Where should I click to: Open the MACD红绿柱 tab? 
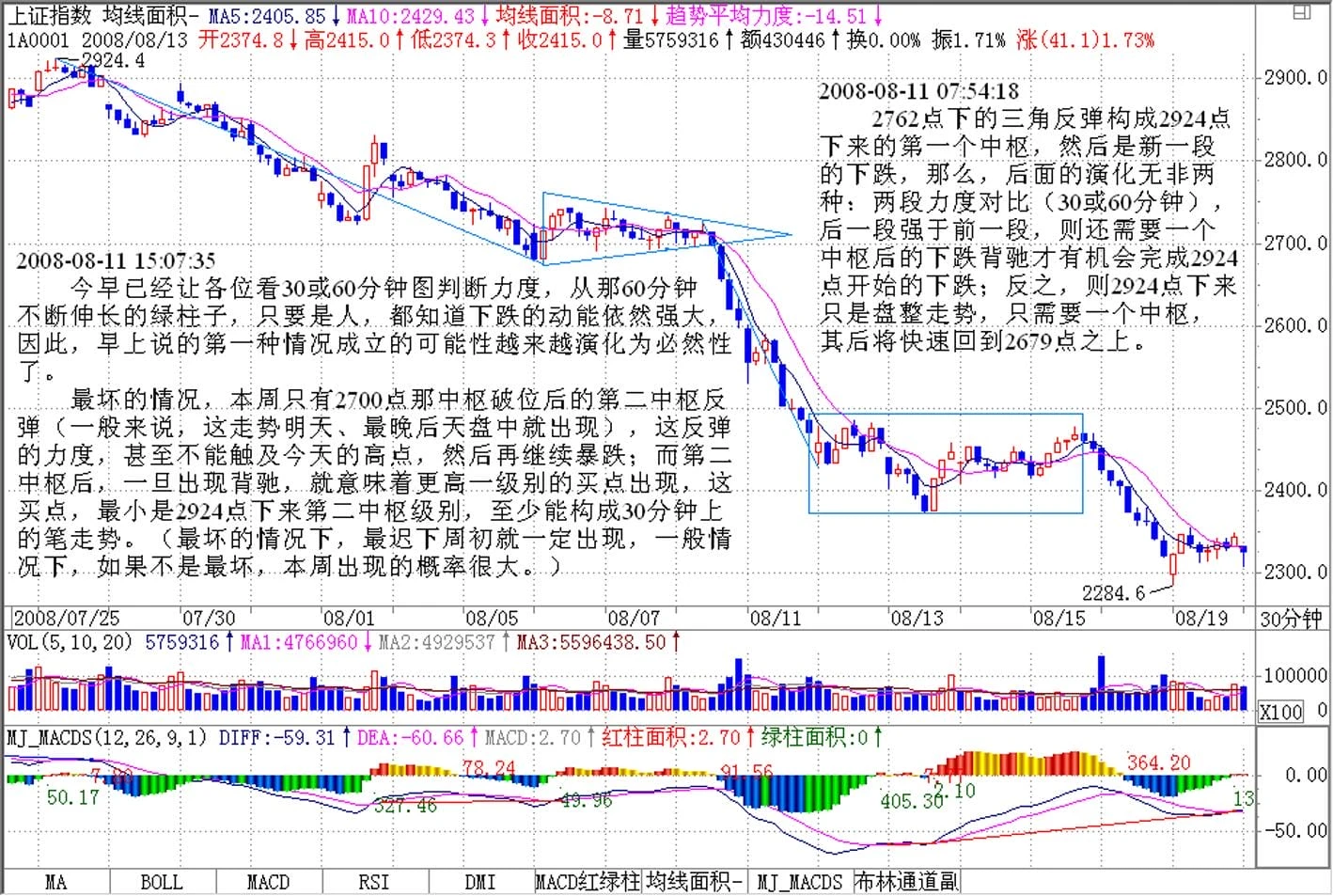point(587,882)
